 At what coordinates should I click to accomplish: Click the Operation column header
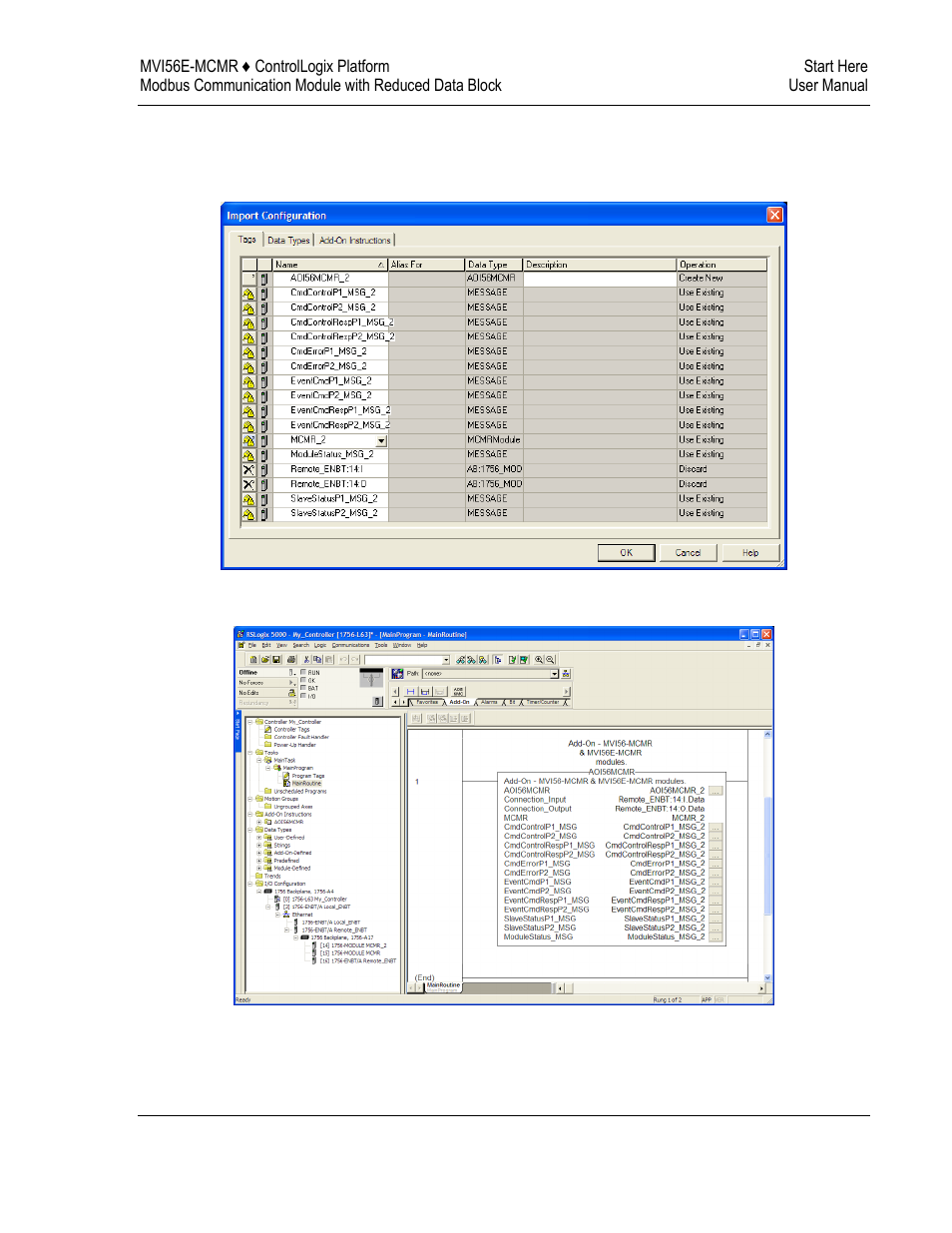722,265
